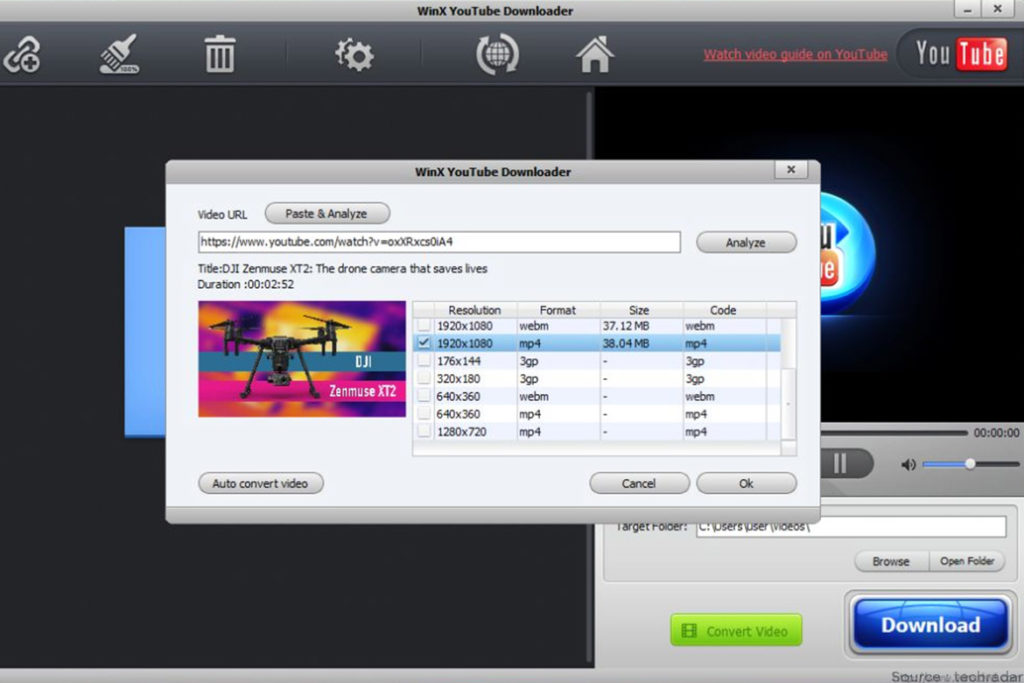The image size is (1024, 683).
Task: Click the YouTube logo in toolbar
Action: [x=961, y=54]
